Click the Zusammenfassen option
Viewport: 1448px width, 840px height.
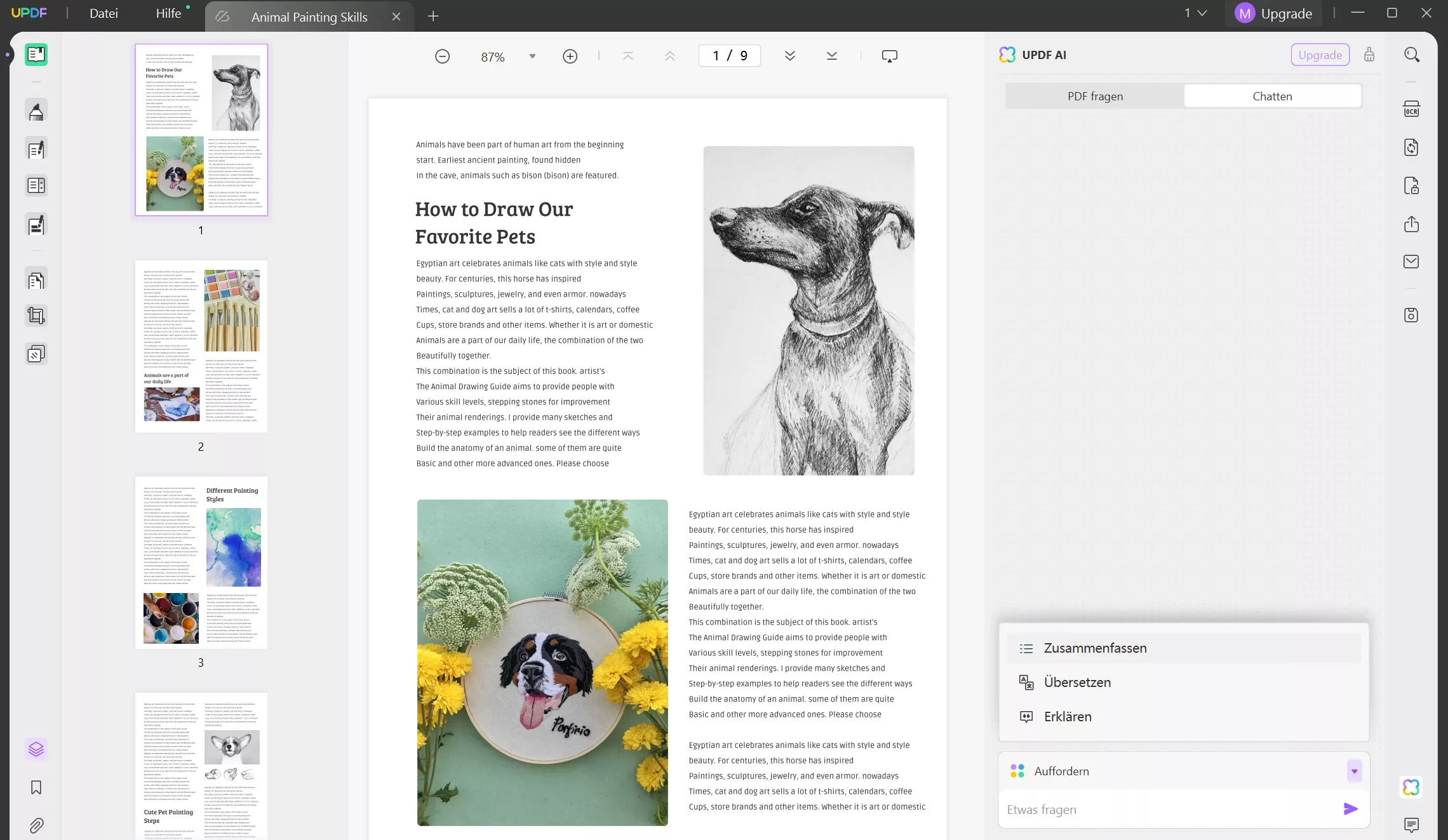tap(1095, 648)
